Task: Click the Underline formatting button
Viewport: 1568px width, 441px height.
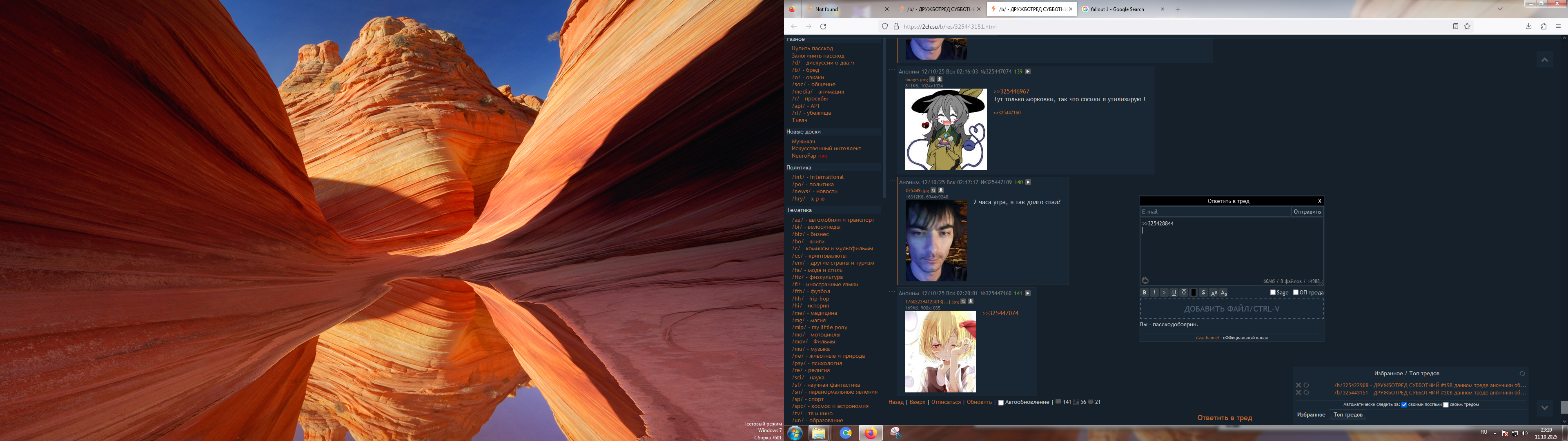Action: (1174, 293)
